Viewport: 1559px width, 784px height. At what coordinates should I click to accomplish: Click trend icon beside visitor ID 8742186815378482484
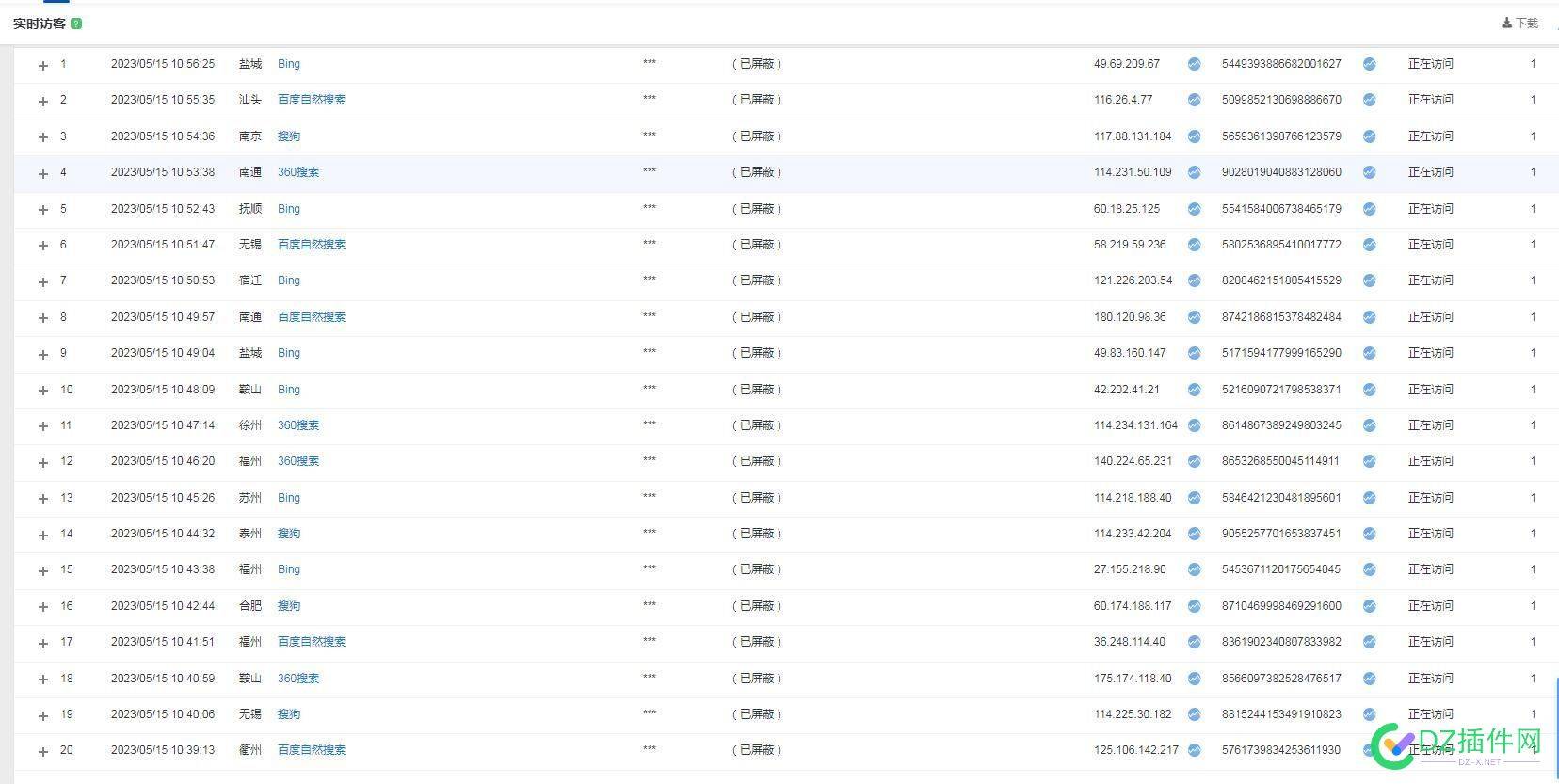1370,317
